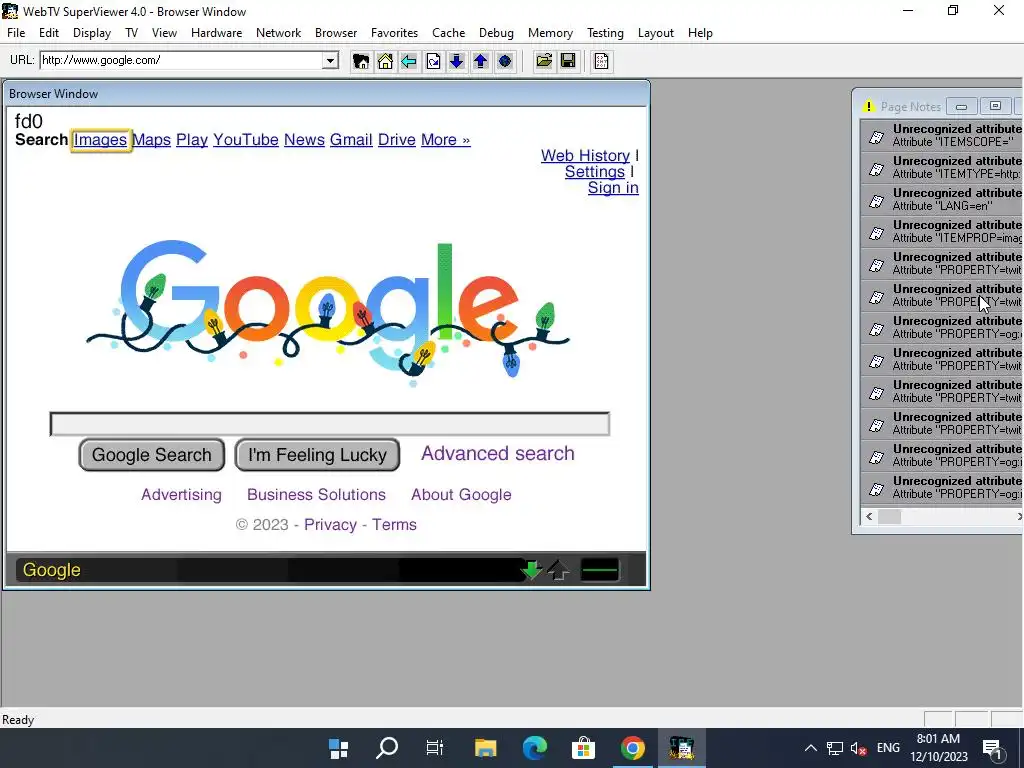Open Microsoft Store from the taskbar
Viewport: 1024px width, 768px height.
(583, 748)
